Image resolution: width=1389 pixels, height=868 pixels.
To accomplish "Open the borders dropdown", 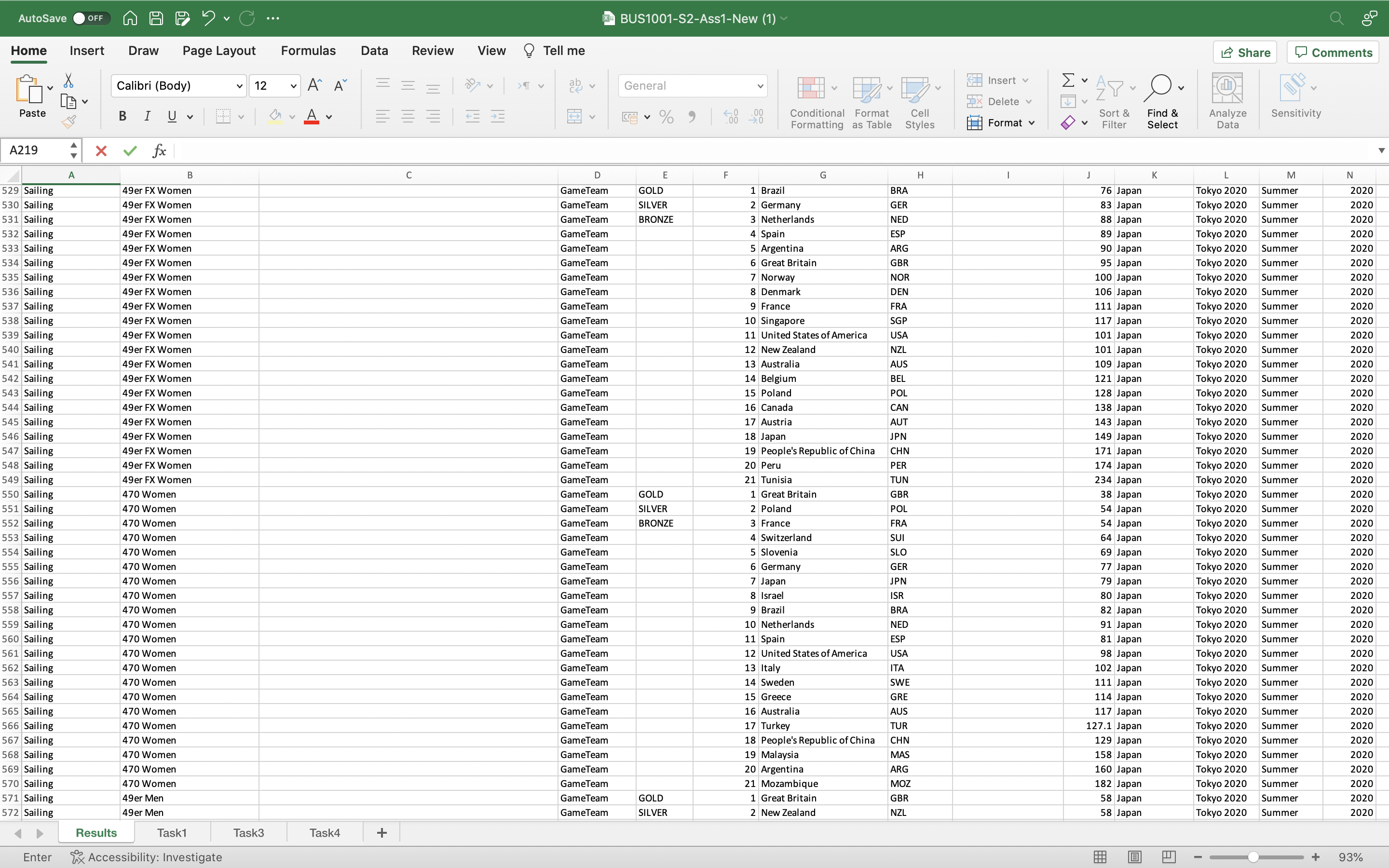I will 242,116.
